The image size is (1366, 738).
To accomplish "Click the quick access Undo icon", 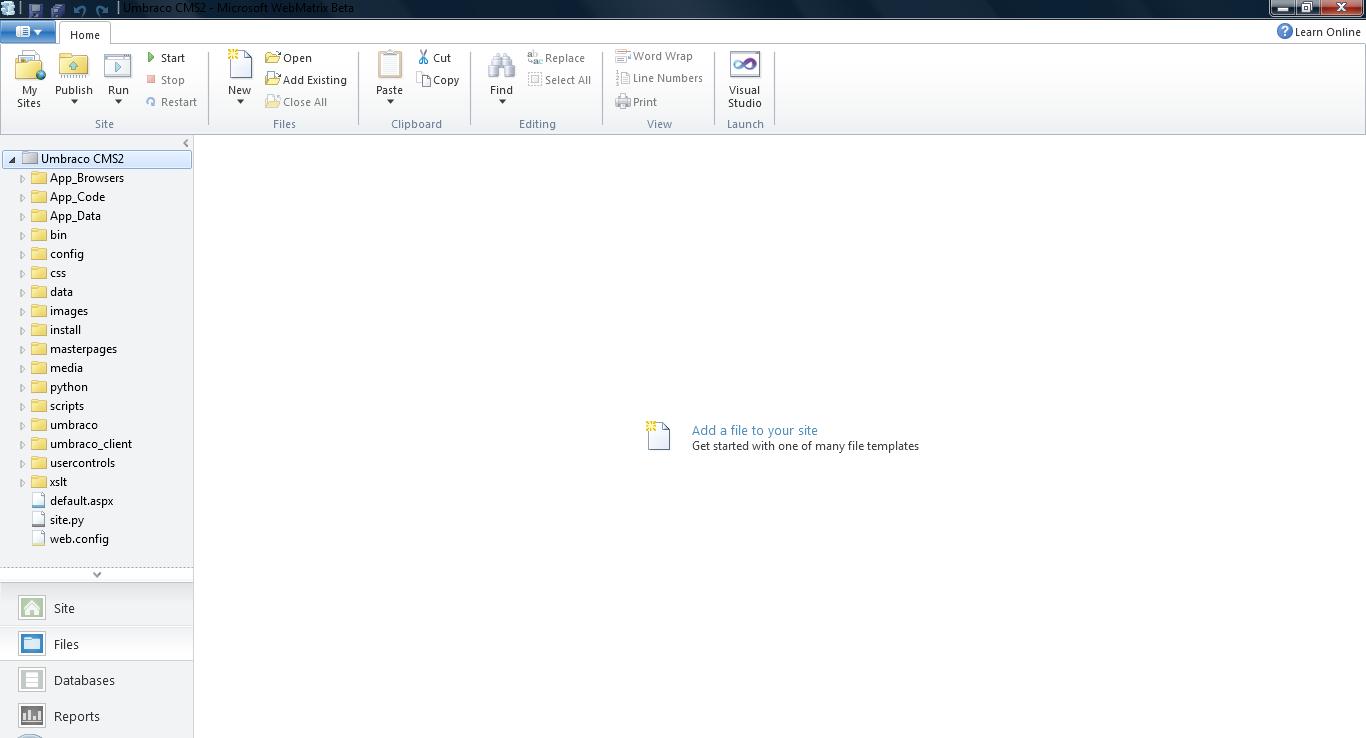I will (79, 9).
